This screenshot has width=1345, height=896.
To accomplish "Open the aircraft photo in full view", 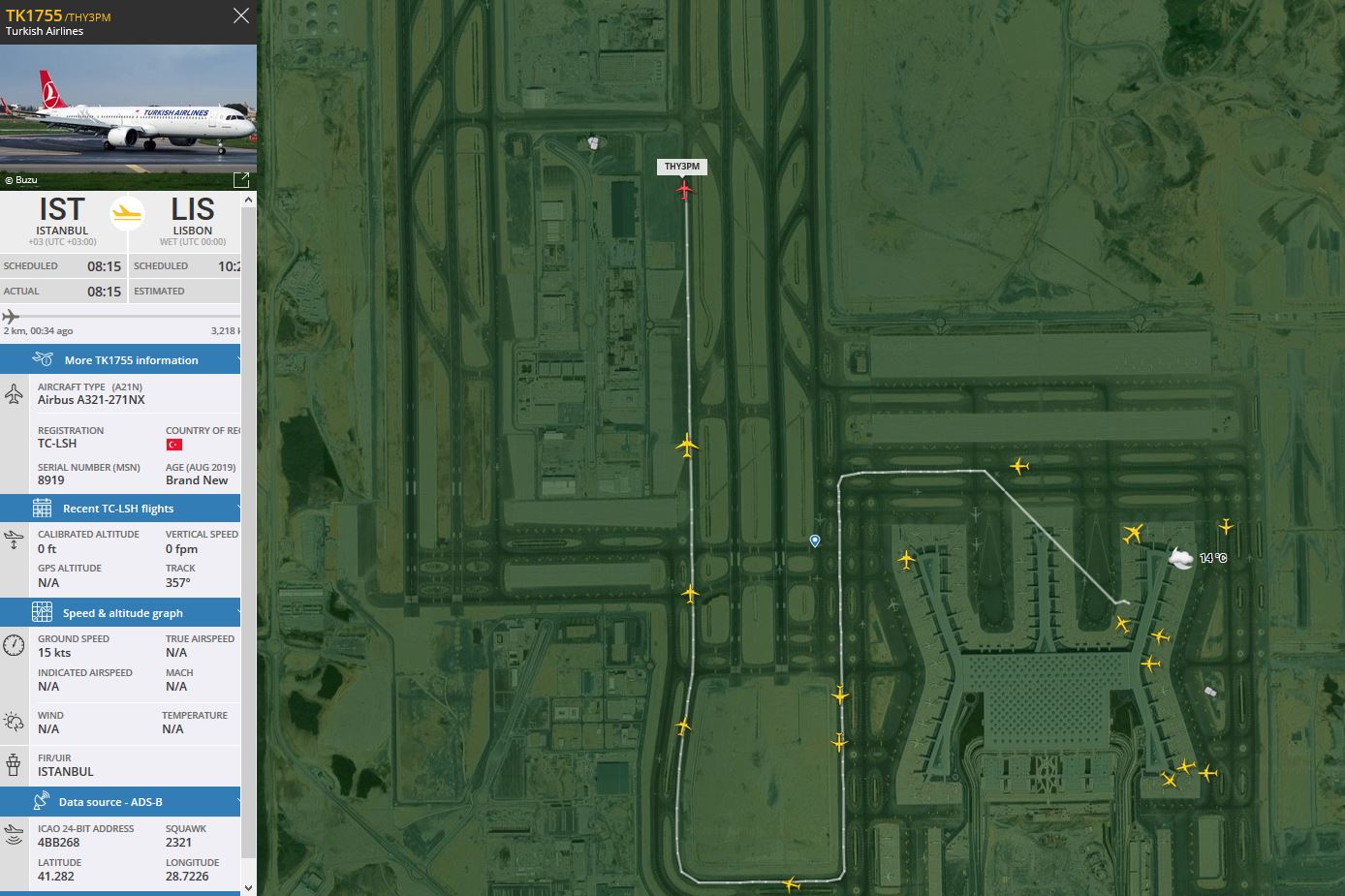I will pyautogui.click(x=241, y=180).
